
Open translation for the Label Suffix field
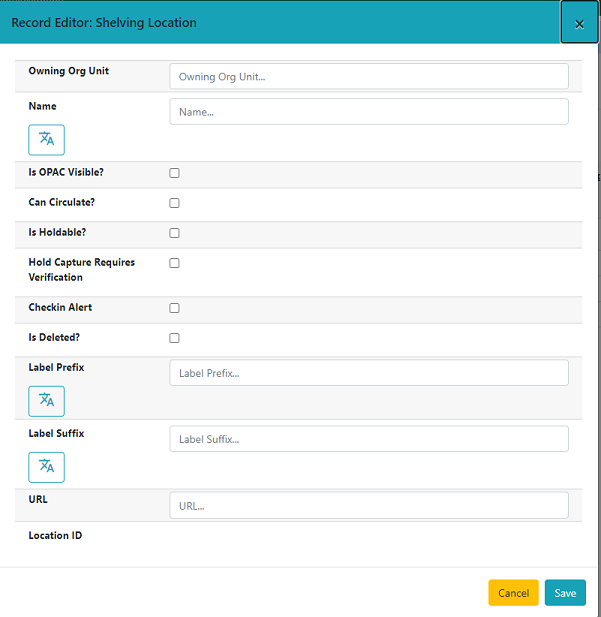coord(46,467)
